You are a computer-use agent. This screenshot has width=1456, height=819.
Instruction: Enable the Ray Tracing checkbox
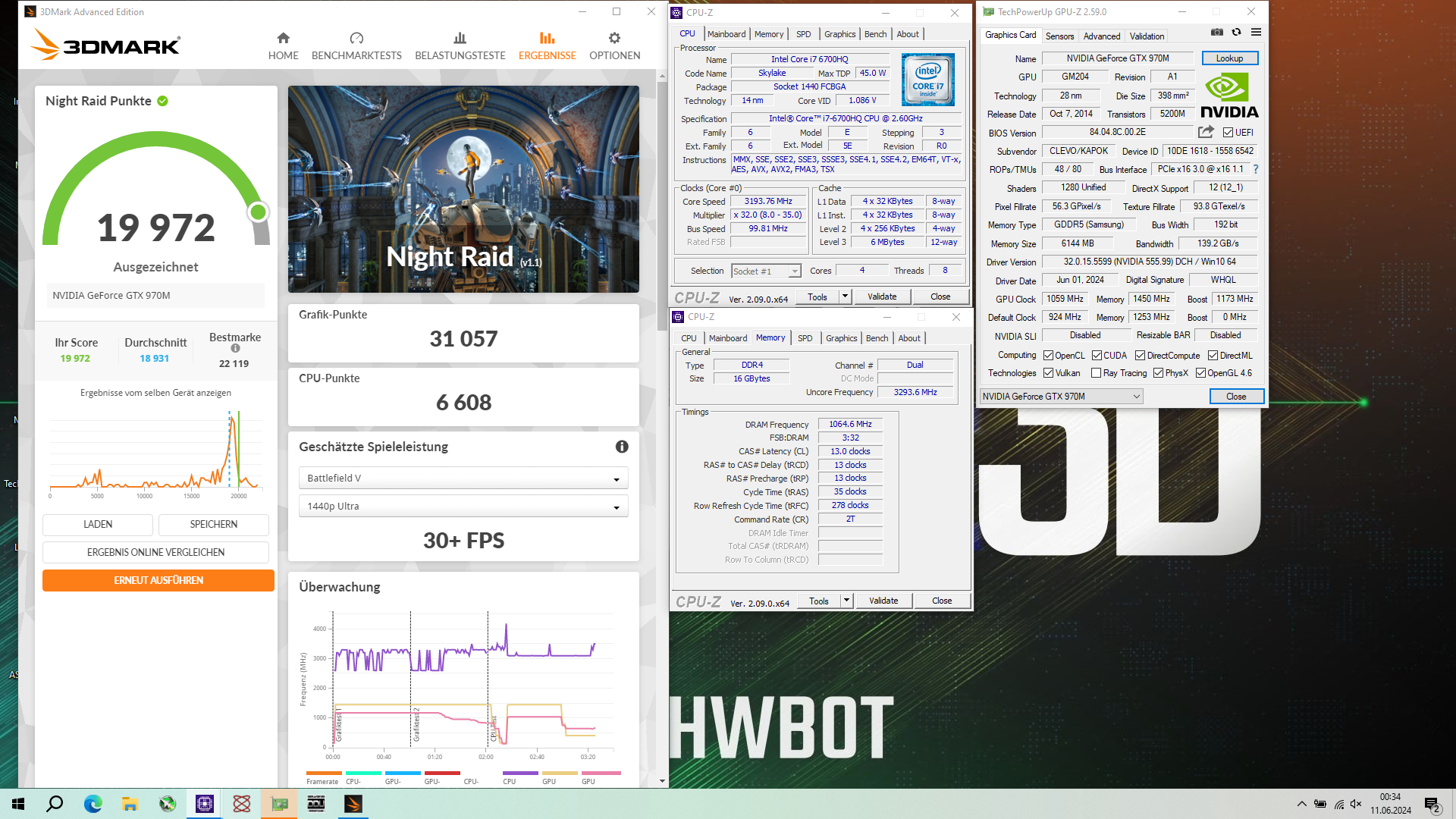click(1096, 373)
